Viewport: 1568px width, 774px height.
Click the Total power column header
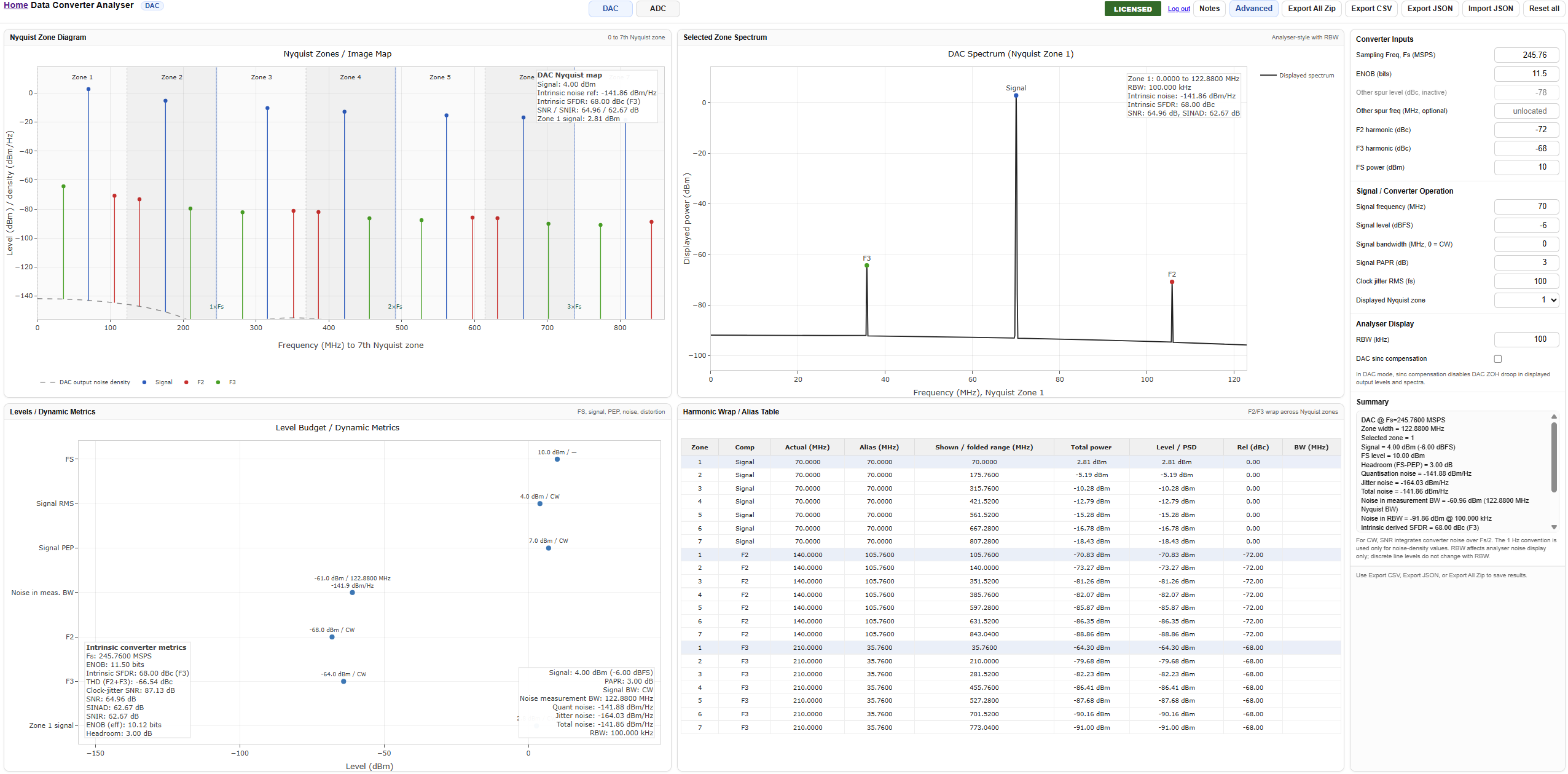[x=1091, y=448]
